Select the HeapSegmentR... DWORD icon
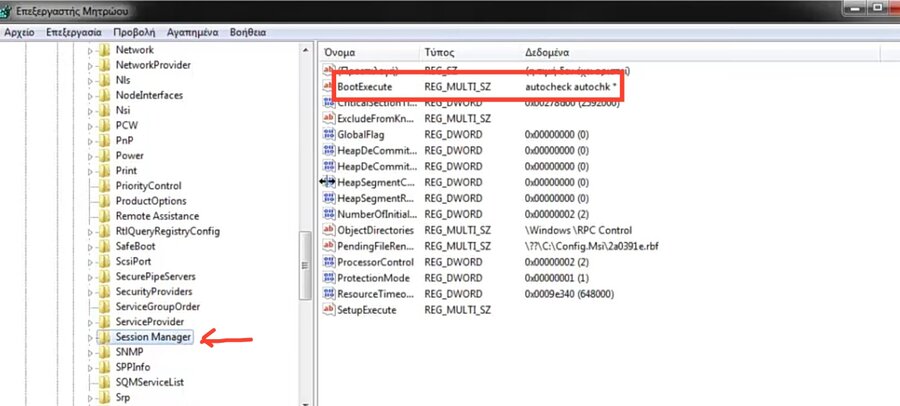The height and width of the screenshot is (406, 900). (329, 198)
